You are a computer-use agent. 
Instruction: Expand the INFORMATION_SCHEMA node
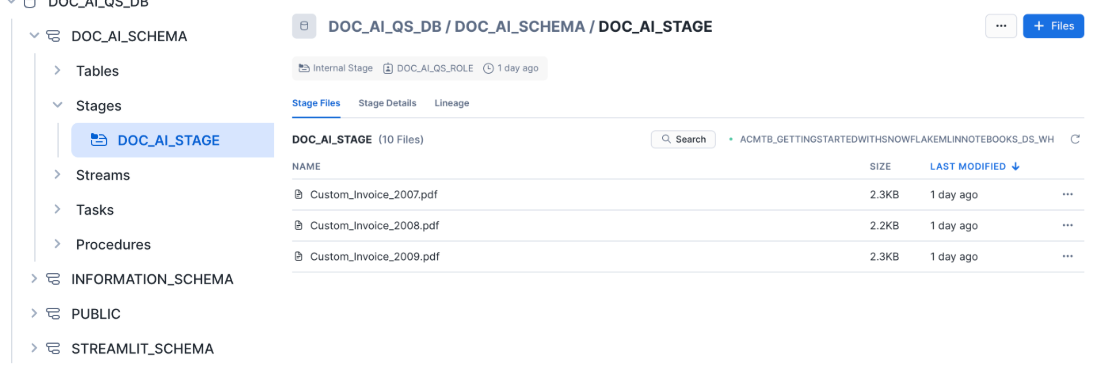(x=33, y=279)
